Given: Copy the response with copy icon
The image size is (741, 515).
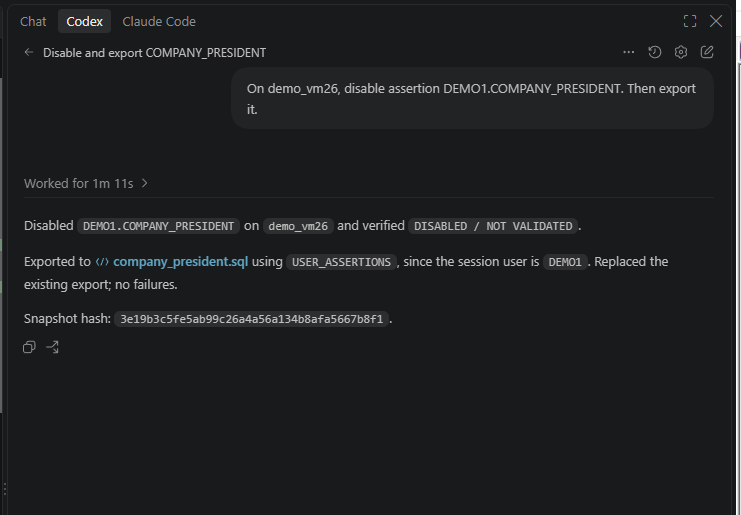Looking at the screenshot, I should coord(29,347).
